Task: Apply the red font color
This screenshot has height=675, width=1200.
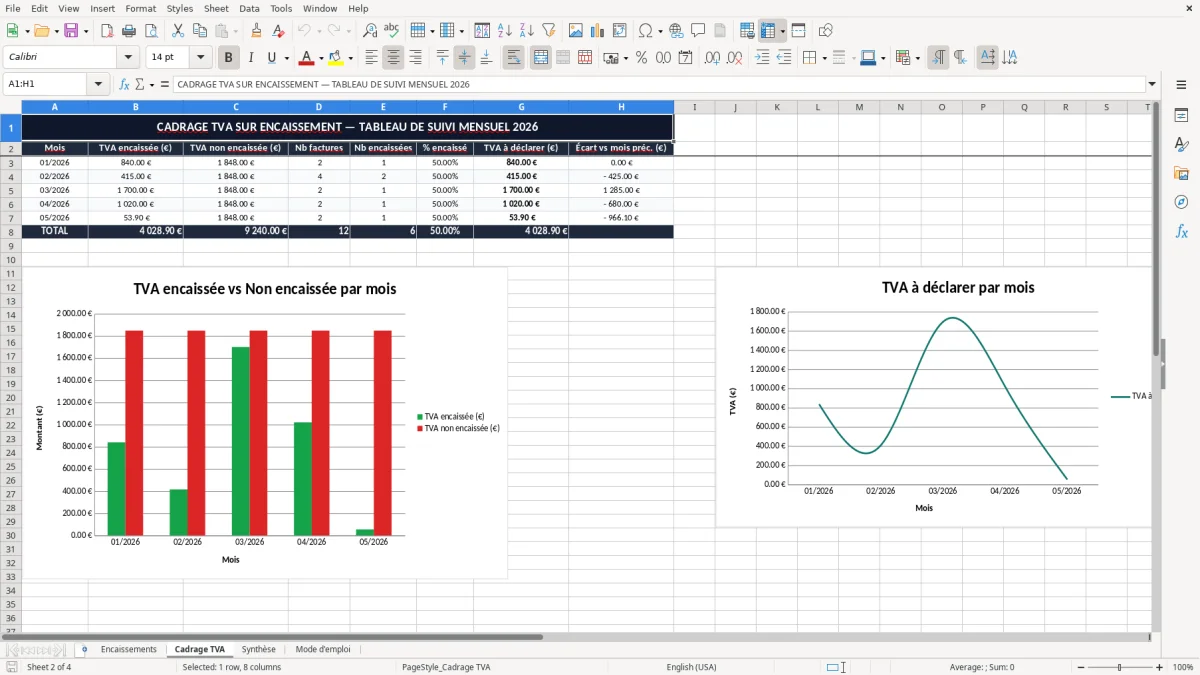Action: [306, 58]
